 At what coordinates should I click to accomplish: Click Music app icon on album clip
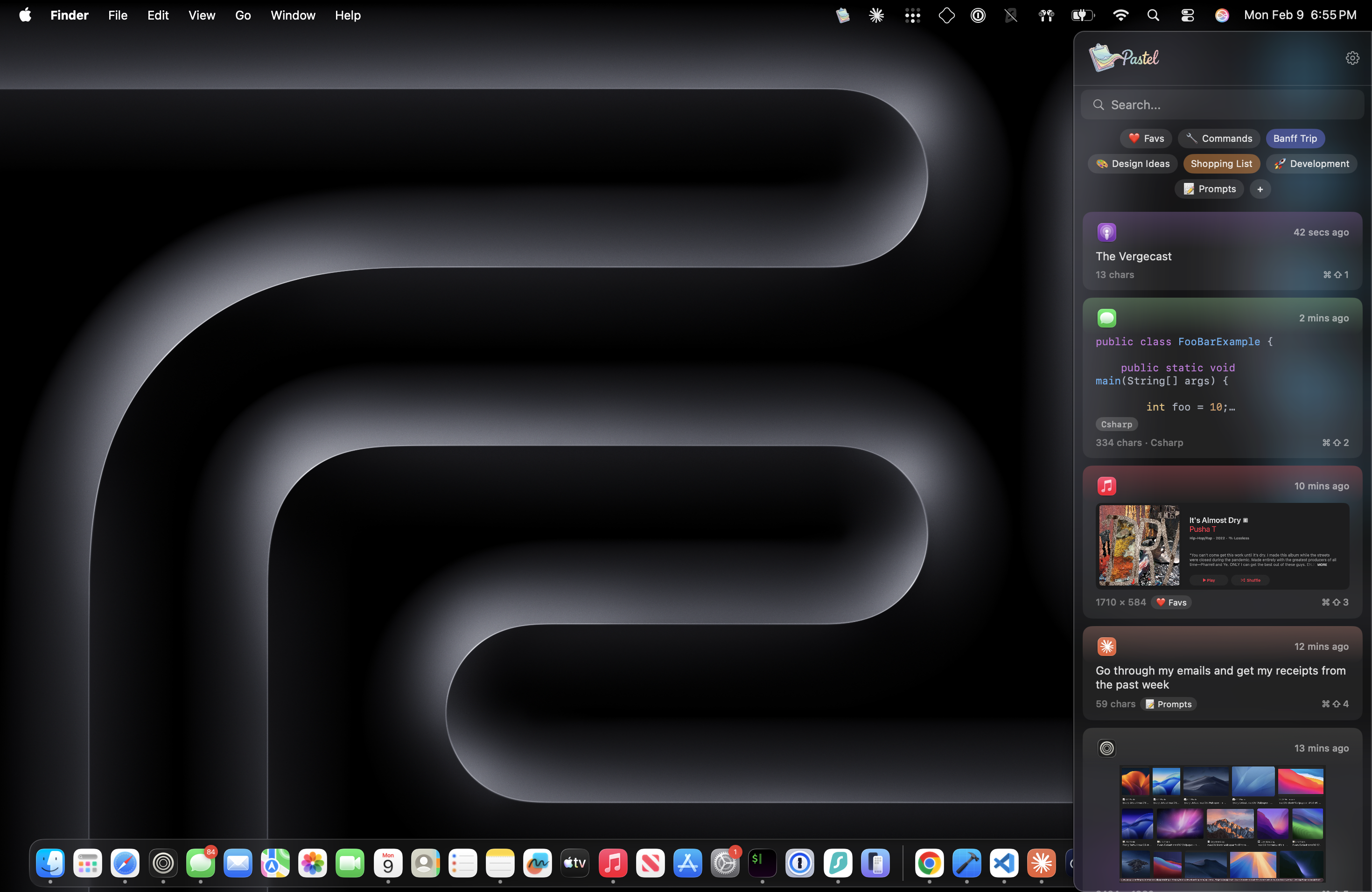tap(1106, 486)
